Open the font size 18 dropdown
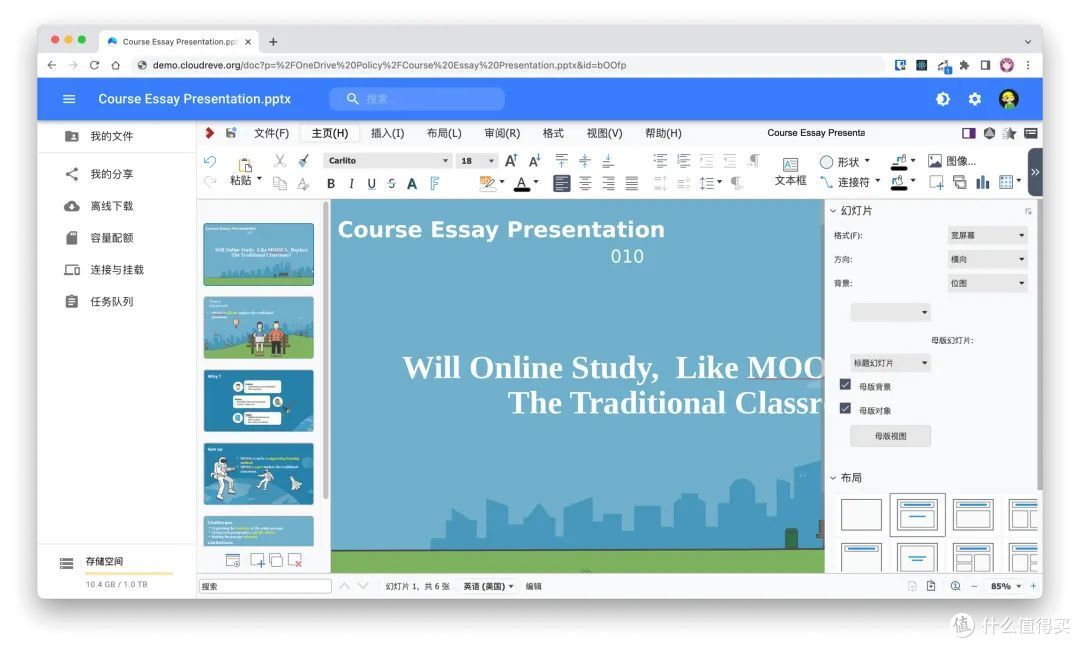This screenshot has width=1080, height=648. tap(477, 160)
